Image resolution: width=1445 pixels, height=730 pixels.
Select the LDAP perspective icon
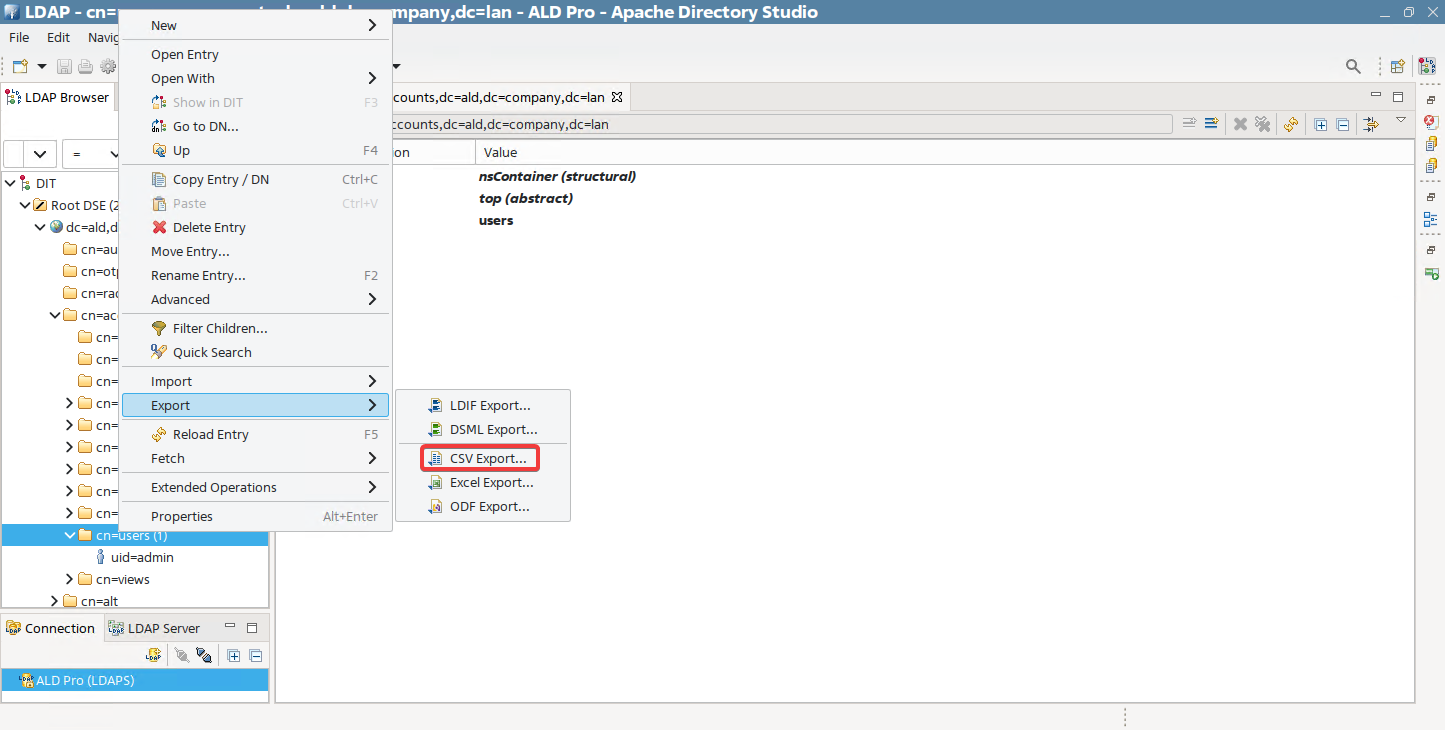point(1426,66)
